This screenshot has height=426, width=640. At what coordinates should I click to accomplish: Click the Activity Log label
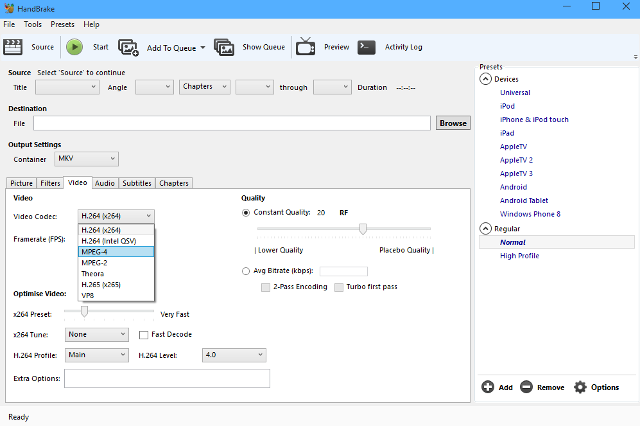click(403, 47)
